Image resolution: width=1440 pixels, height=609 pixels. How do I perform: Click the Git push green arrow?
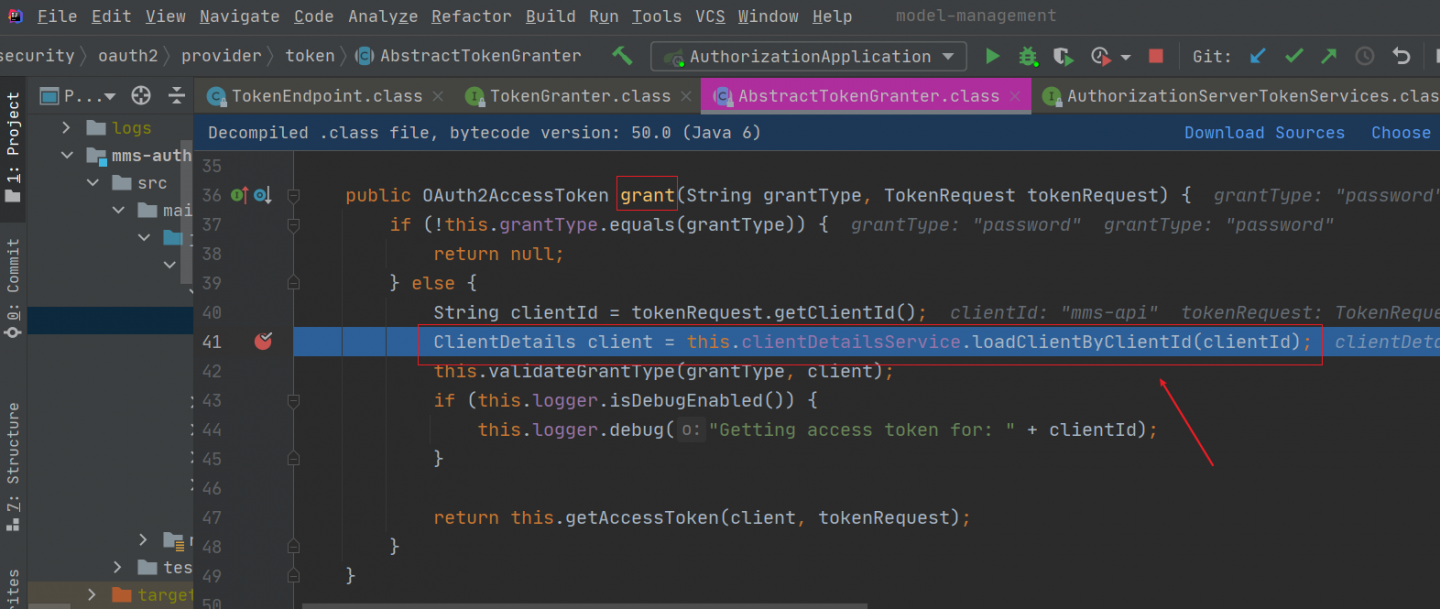[1329, 57]
